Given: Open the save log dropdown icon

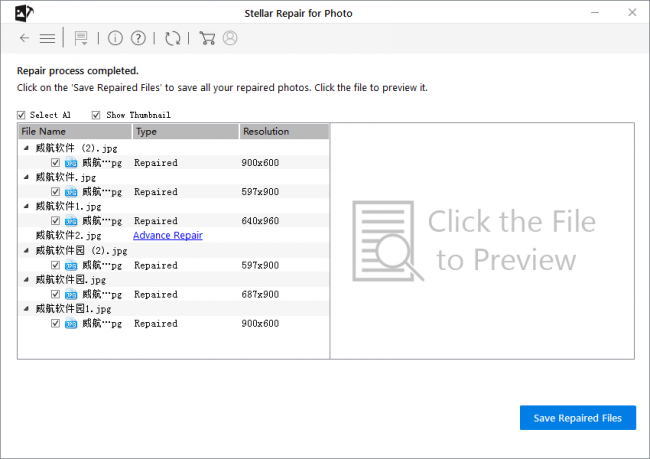Looking at the screenshot, I should (81, 38).
